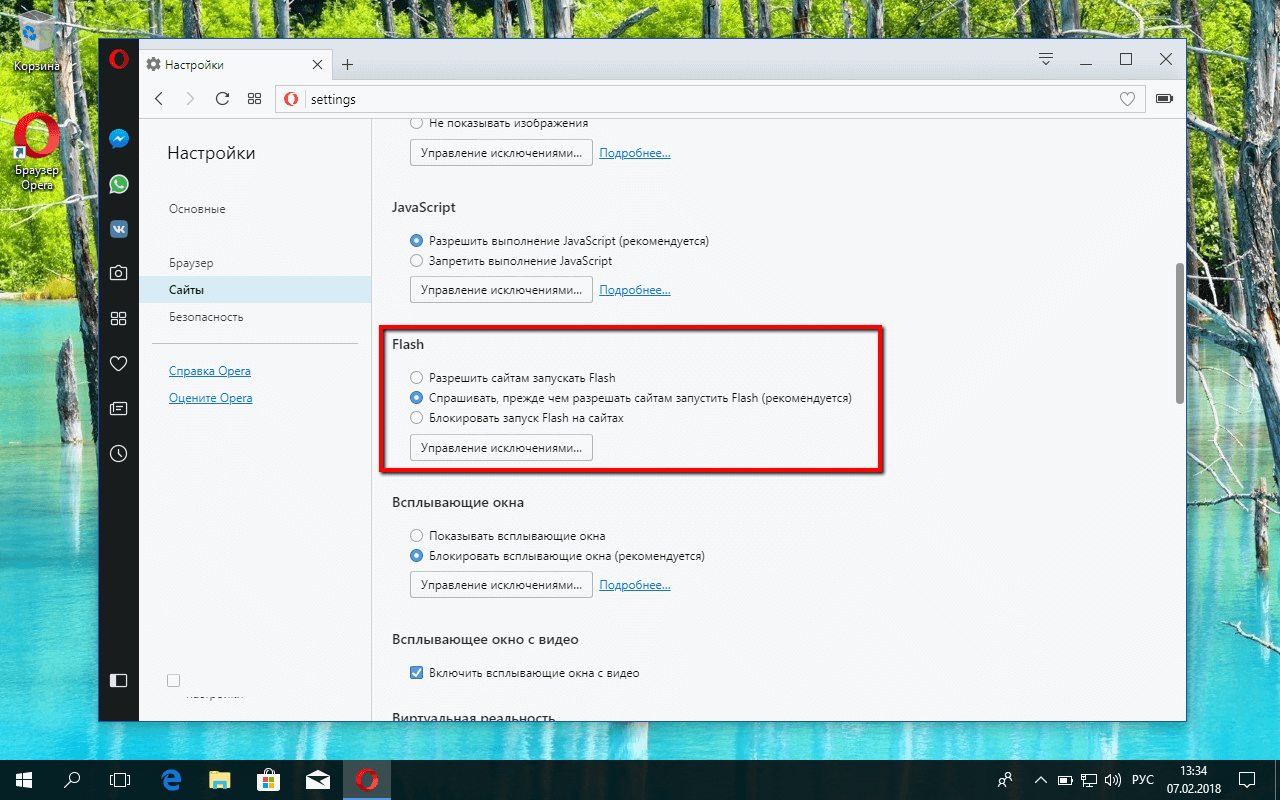Add page to bookmarks via address bar heart
The width and height of the screenshot is (1280, 800).
click(x=1127, y=99)
